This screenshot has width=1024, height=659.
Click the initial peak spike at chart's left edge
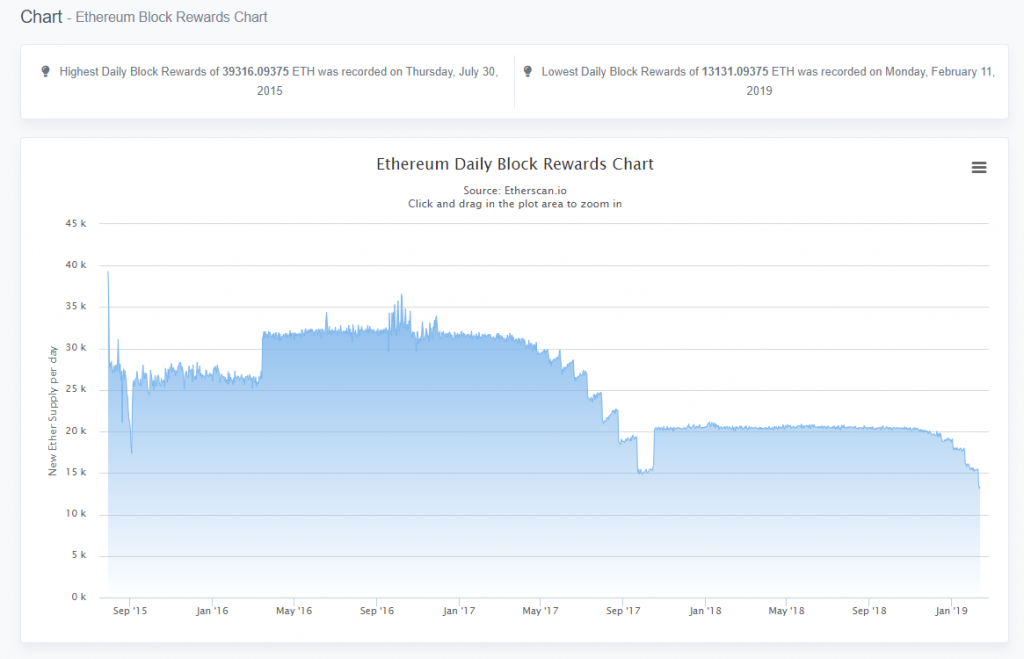coord(108,275)
